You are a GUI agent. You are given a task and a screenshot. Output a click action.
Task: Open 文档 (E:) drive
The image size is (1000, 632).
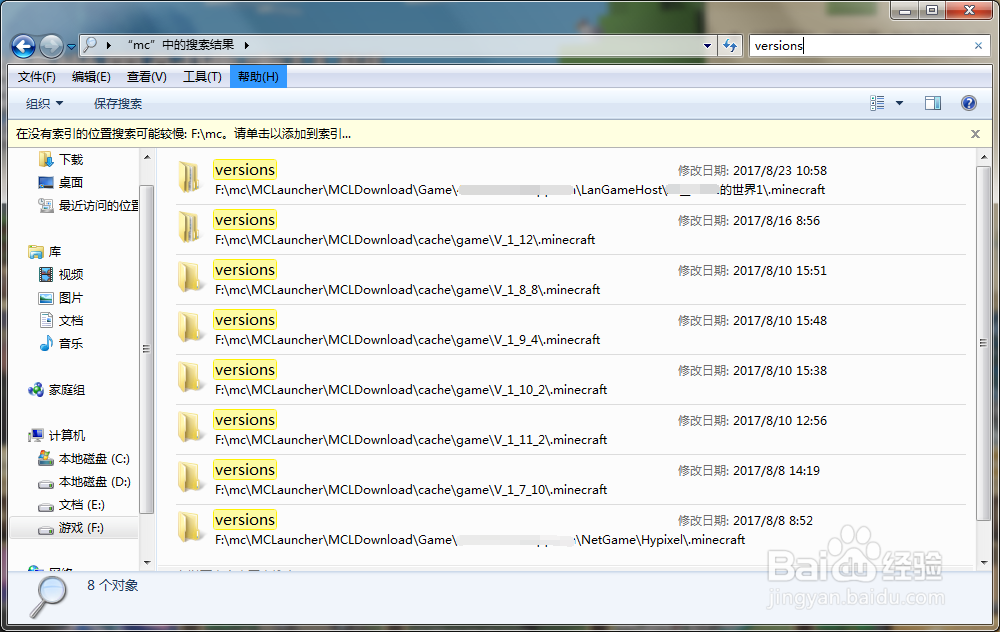72,504
